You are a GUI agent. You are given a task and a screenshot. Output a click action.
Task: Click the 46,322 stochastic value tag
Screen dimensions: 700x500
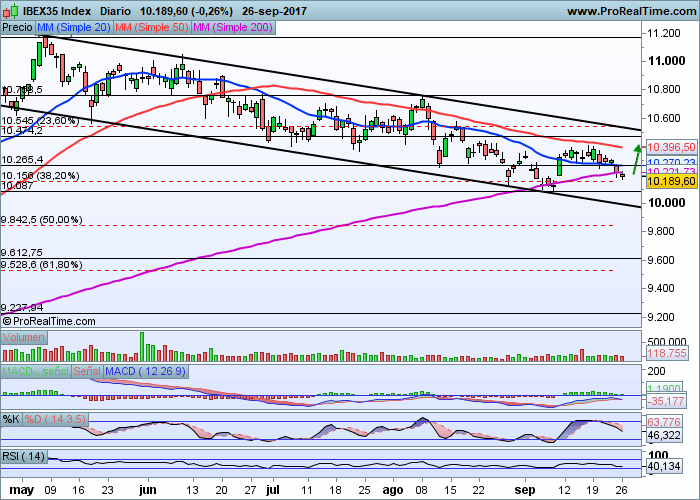[x=665, y=435]
